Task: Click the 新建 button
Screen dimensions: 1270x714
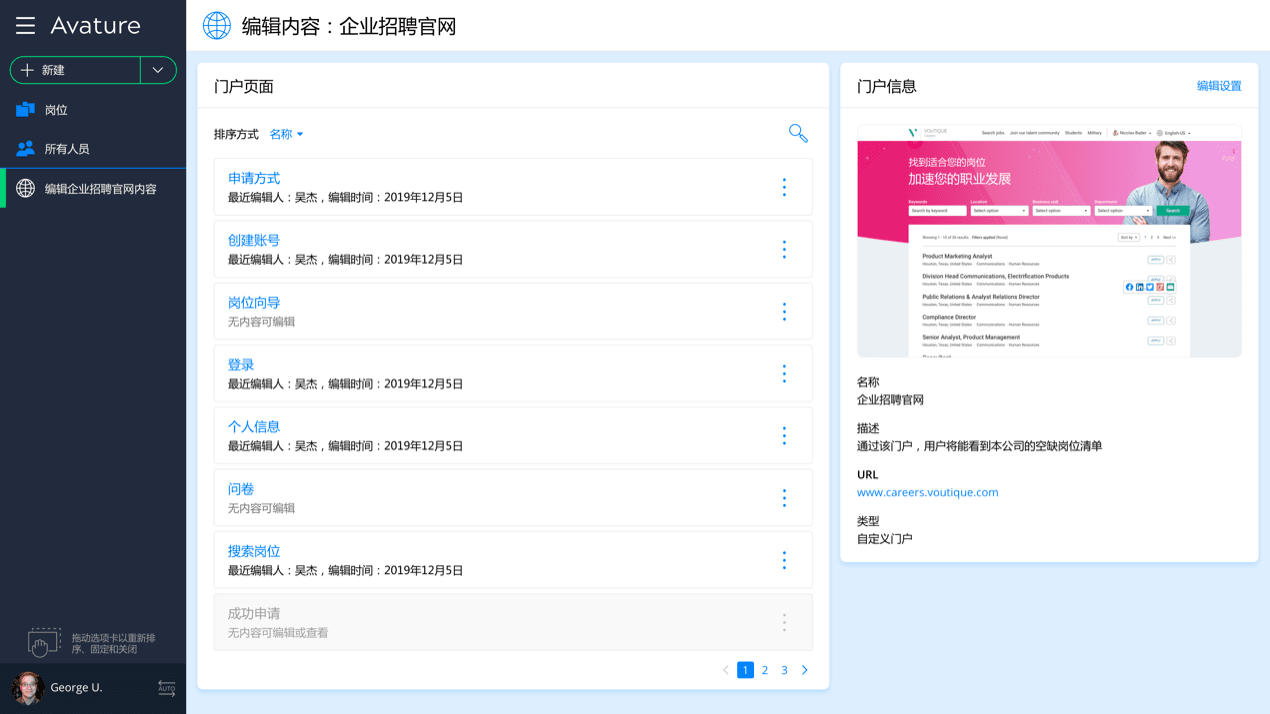Action: pyautogui.click(x=75, y=70)
